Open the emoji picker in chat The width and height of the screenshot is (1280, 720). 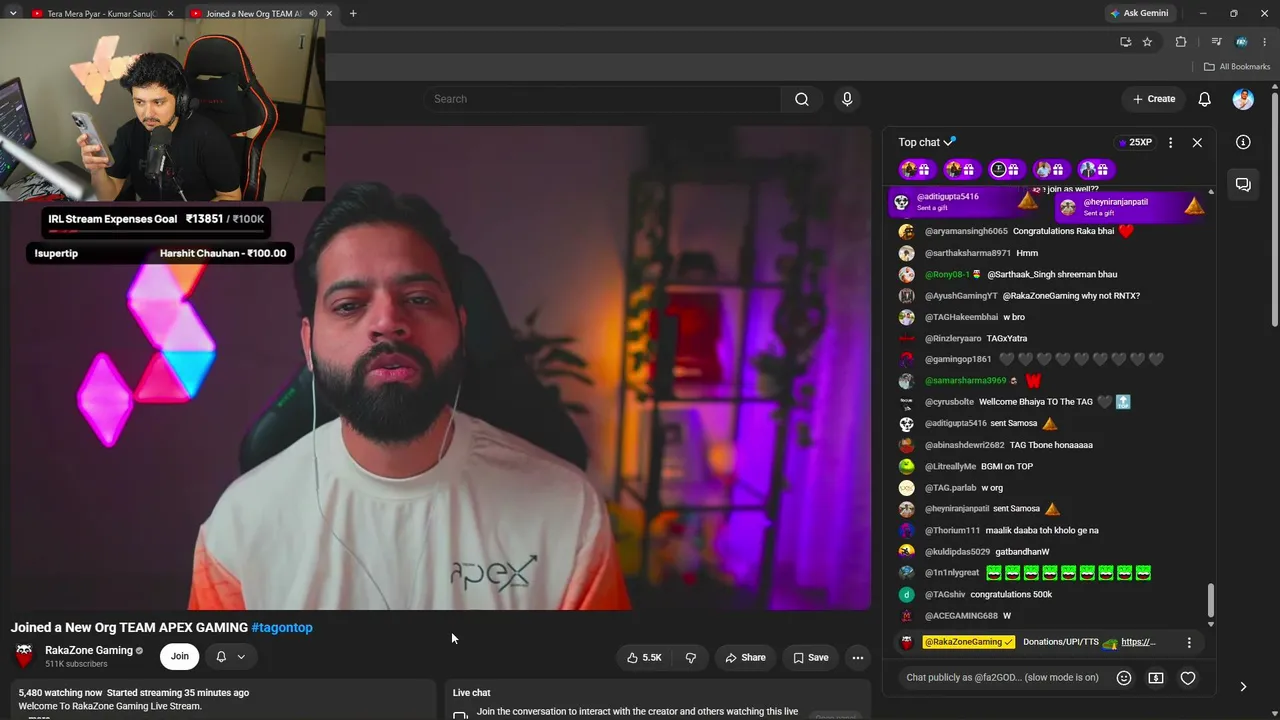click(1124, 678)
